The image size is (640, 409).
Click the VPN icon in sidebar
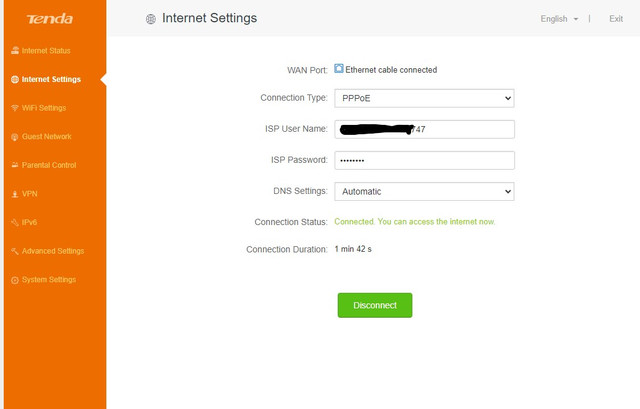click(15, 194)
